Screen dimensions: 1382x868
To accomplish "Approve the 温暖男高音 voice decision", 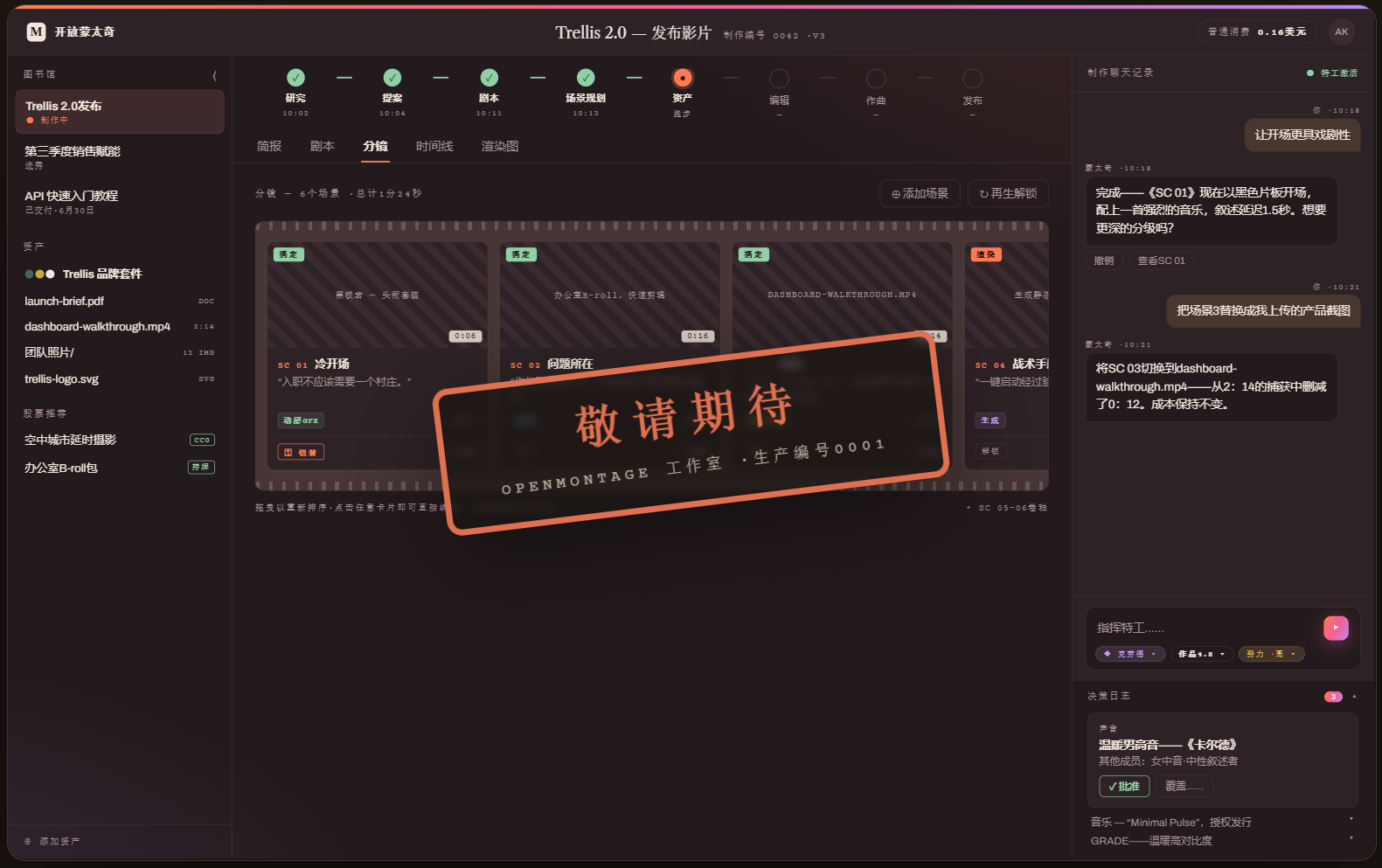I will coord(1124,787).
